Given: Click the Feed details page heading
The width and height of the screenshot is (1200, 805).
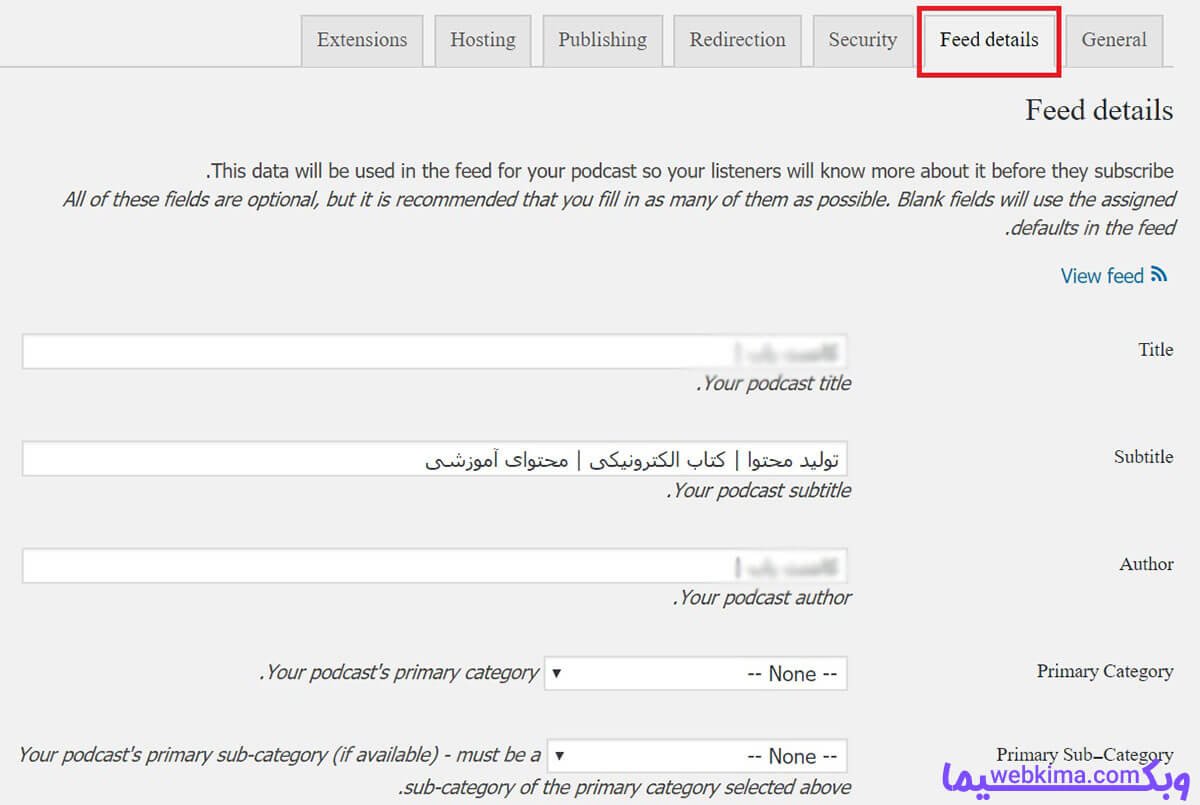Looking at the screenshot, I should (x=1099, y=110).
